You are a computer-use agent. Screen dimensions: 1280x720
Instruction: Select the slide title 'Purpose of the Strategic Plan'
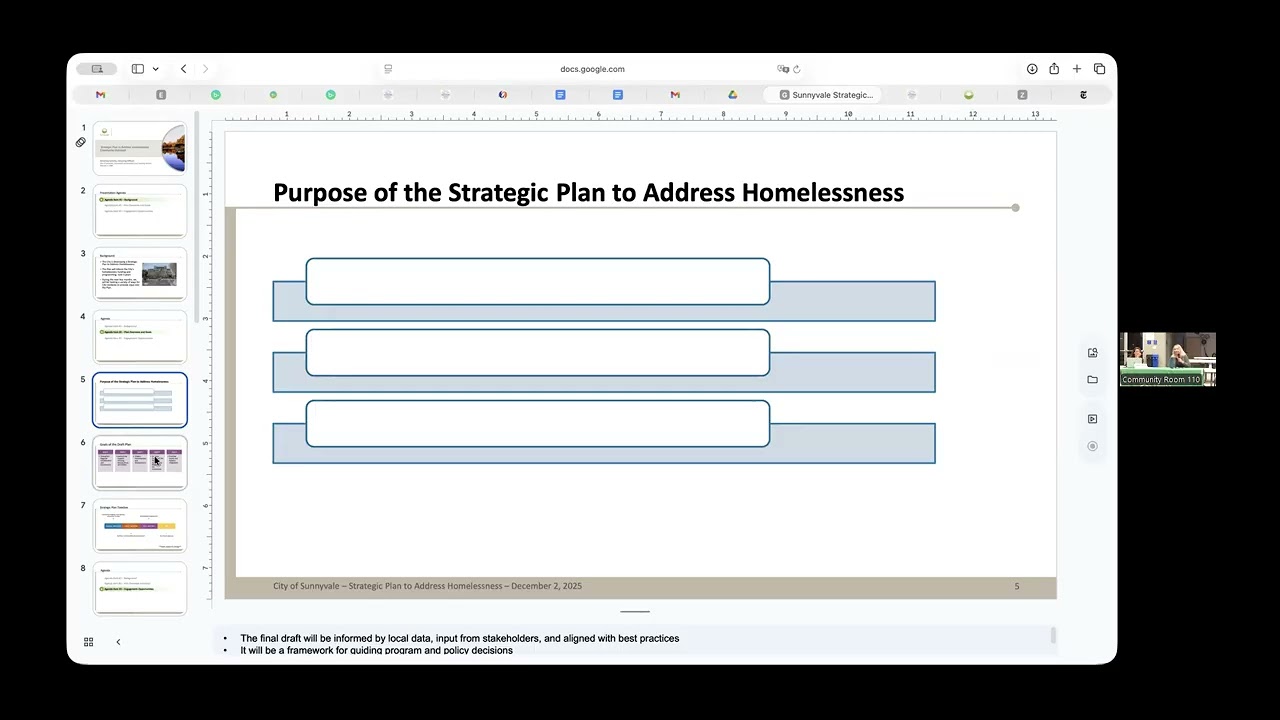(588, 192)
